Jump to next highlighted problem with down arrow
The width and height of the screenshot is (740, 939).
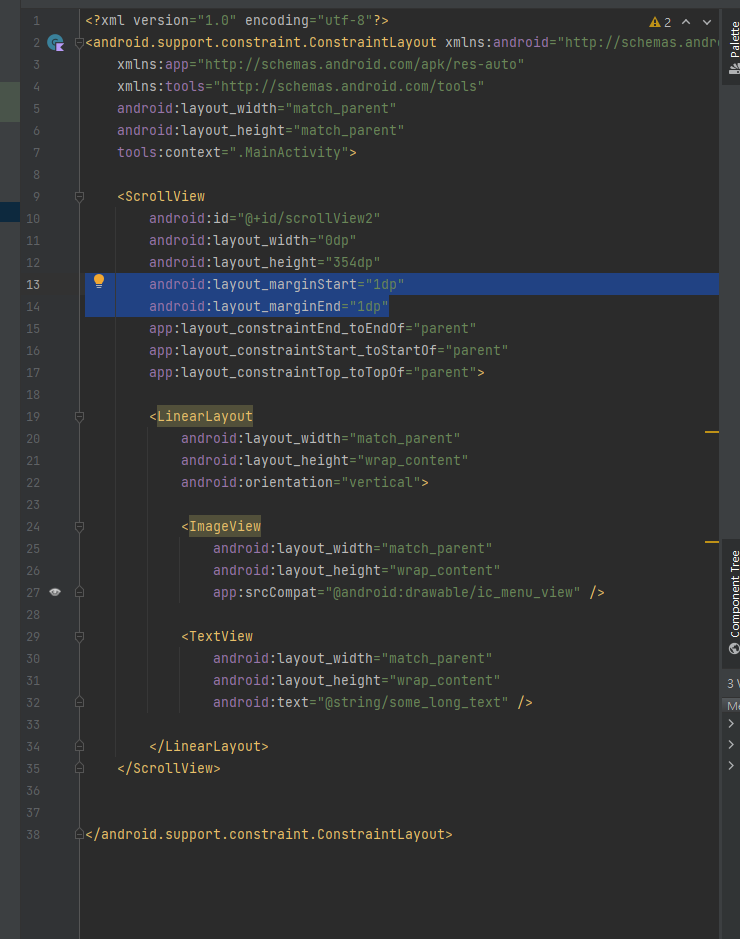point(707,22)
